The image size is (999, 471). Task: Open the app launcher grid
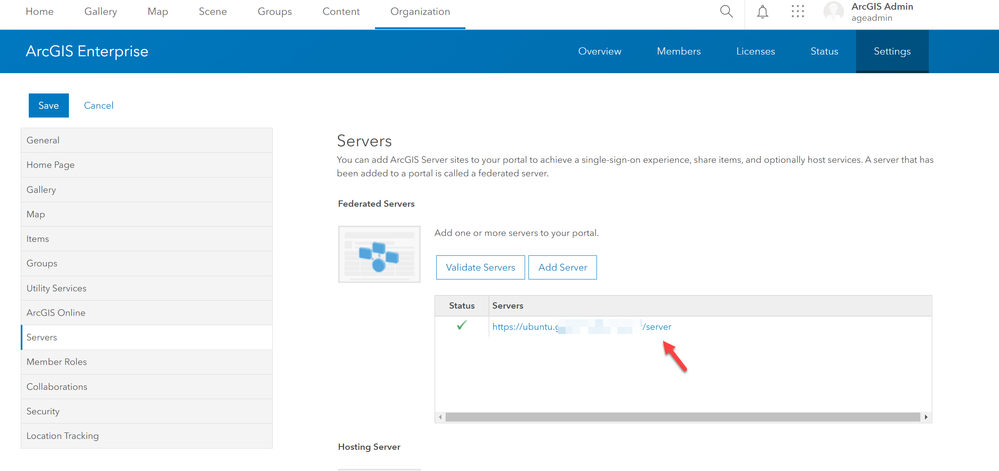coord(797,11)
